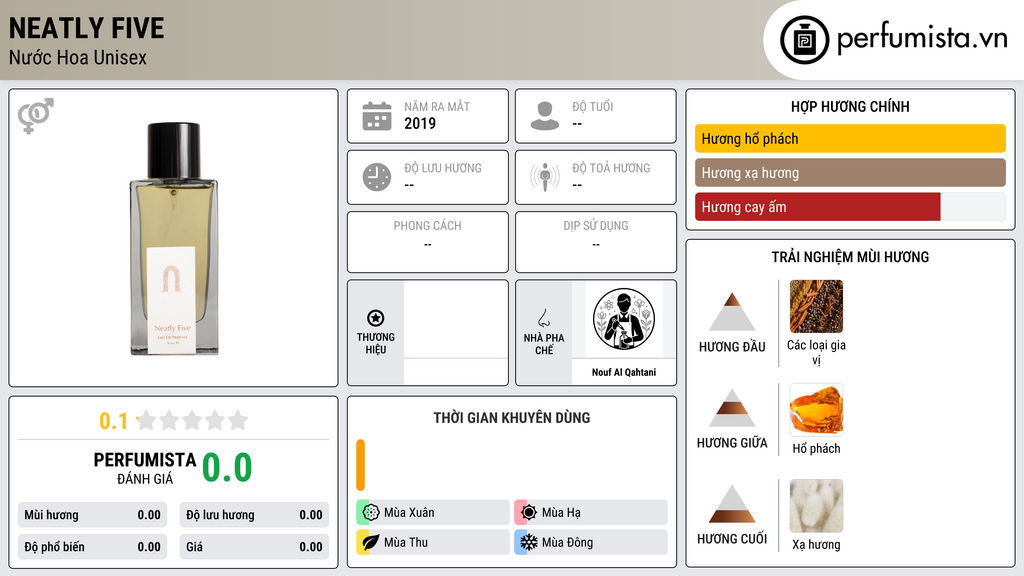Open the Nouf Al Qahtani perfumer avatar

pos(624,320)
